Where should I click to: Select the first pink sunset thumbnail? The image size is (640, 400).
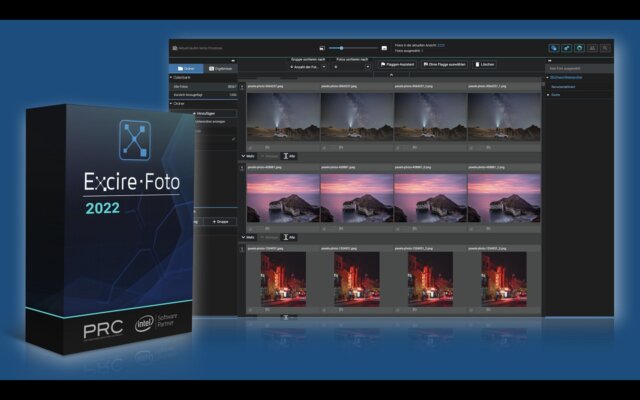click(x=283, y=198)
